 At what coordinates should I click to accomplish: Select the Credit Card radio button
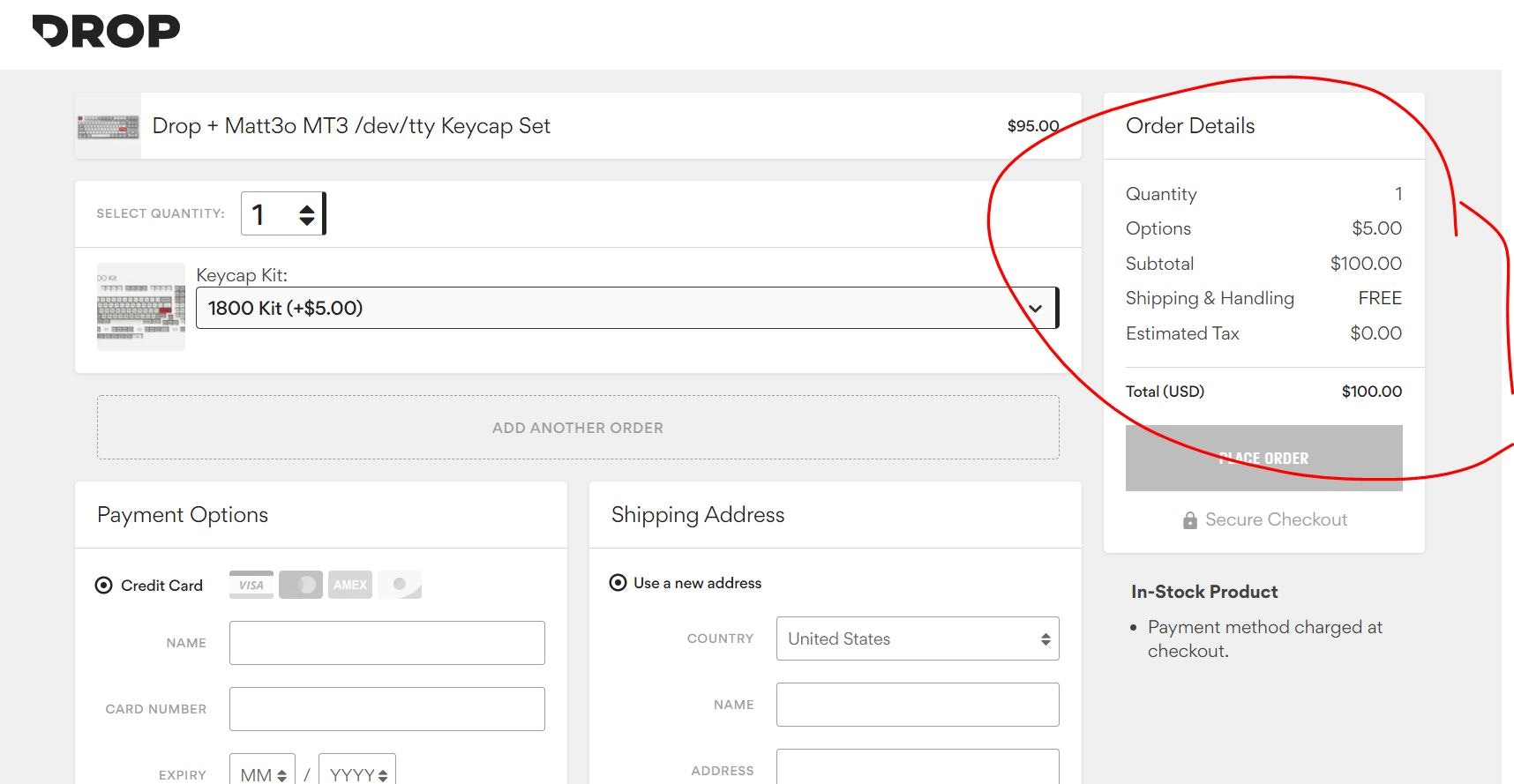pyautogui.click(x=104, y=586)
